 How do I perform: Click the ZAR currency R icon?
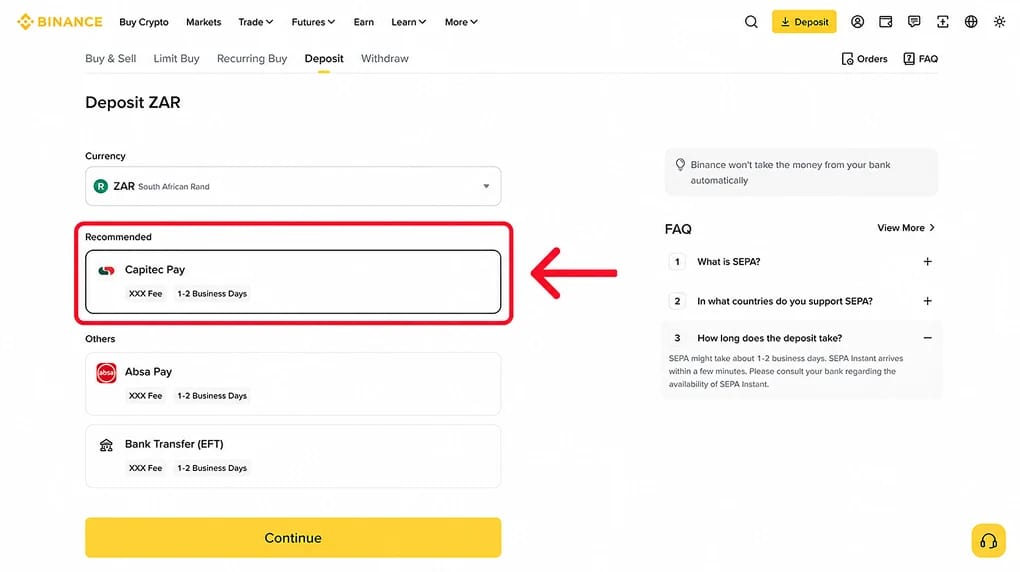[100, 186]
